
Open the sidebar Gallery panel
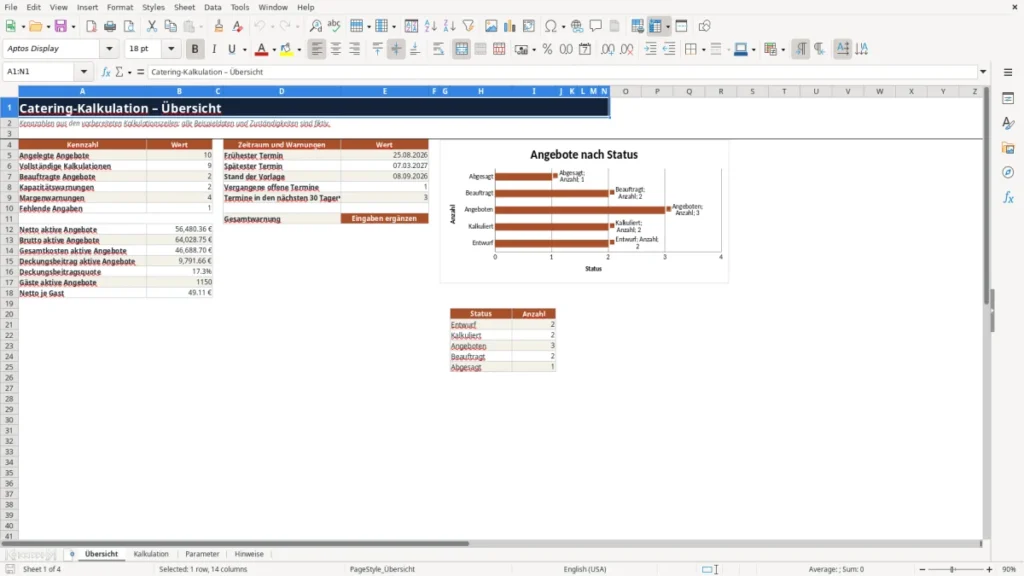pyautogui.click(x=1008, y=148)
